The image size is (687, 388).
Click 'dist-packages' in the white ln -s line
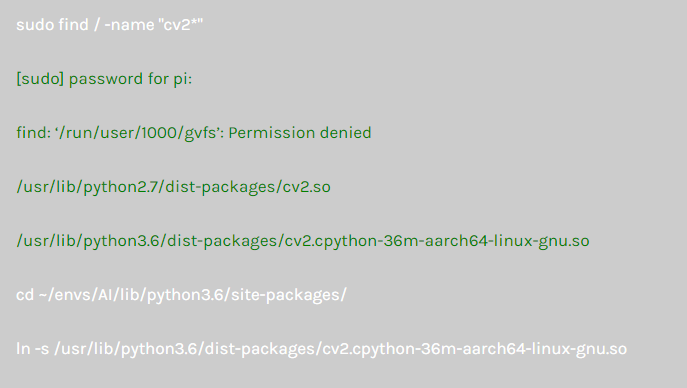260,349
